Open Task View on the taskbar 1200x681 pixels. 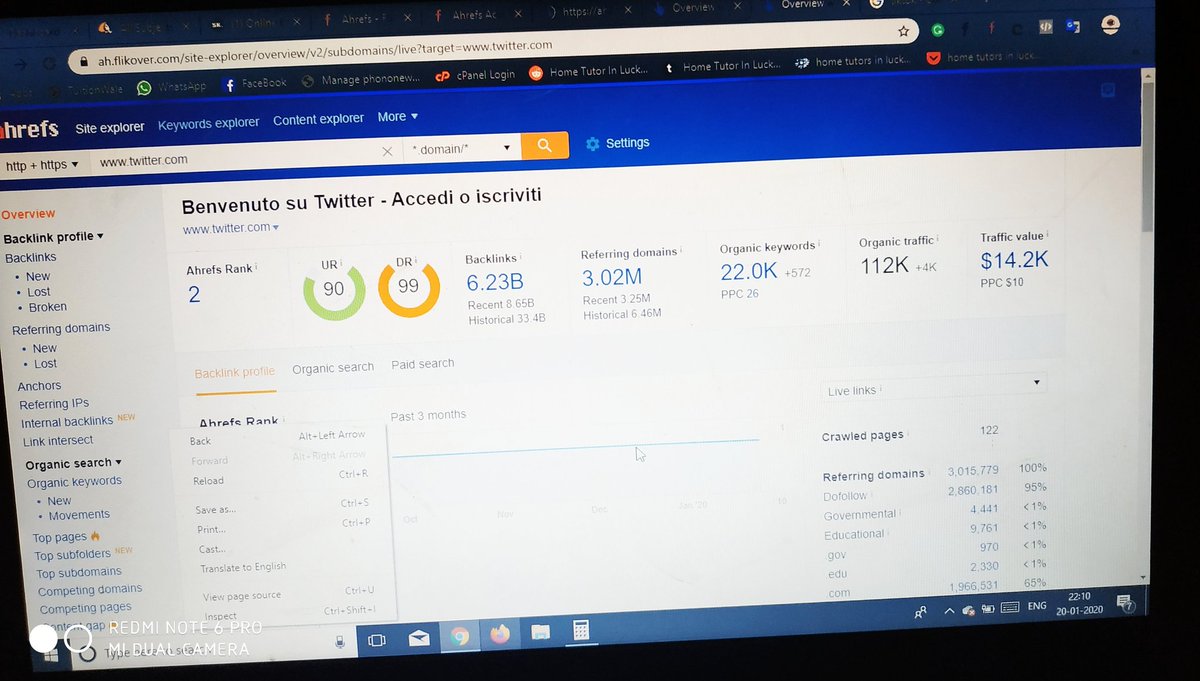pos(377,639)
